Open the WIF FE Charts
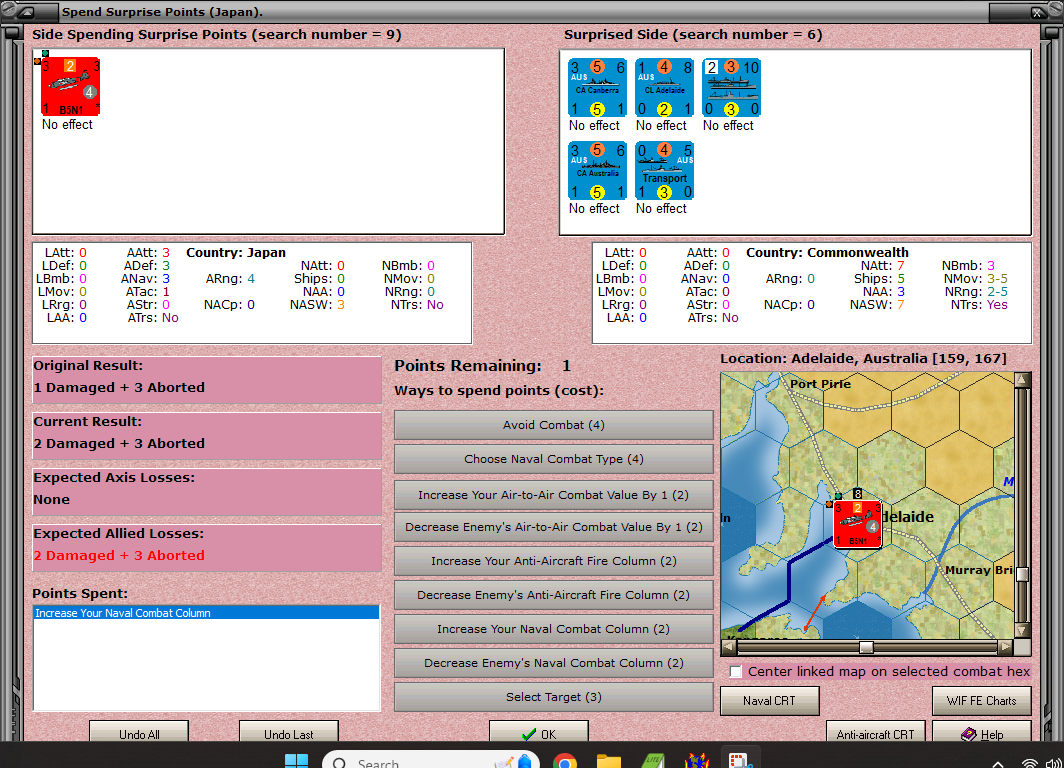The height and width of the screenshot is (768, 1064). tap(982, 701)
